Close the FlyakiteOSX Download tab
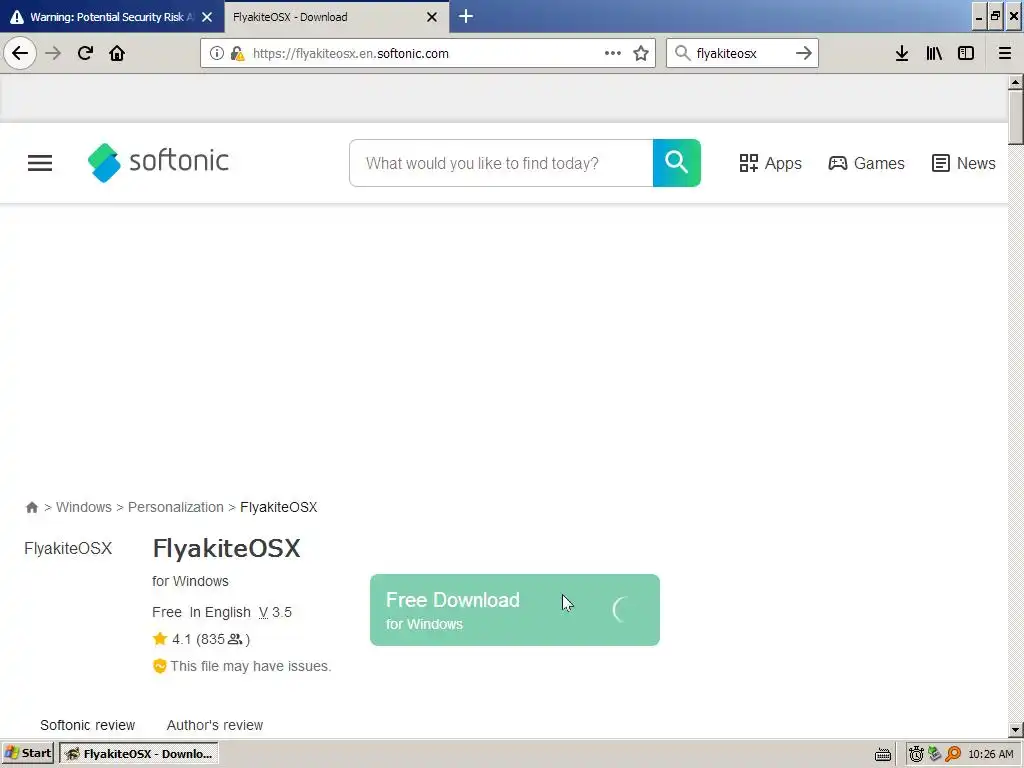 click(x=432, y=17)
